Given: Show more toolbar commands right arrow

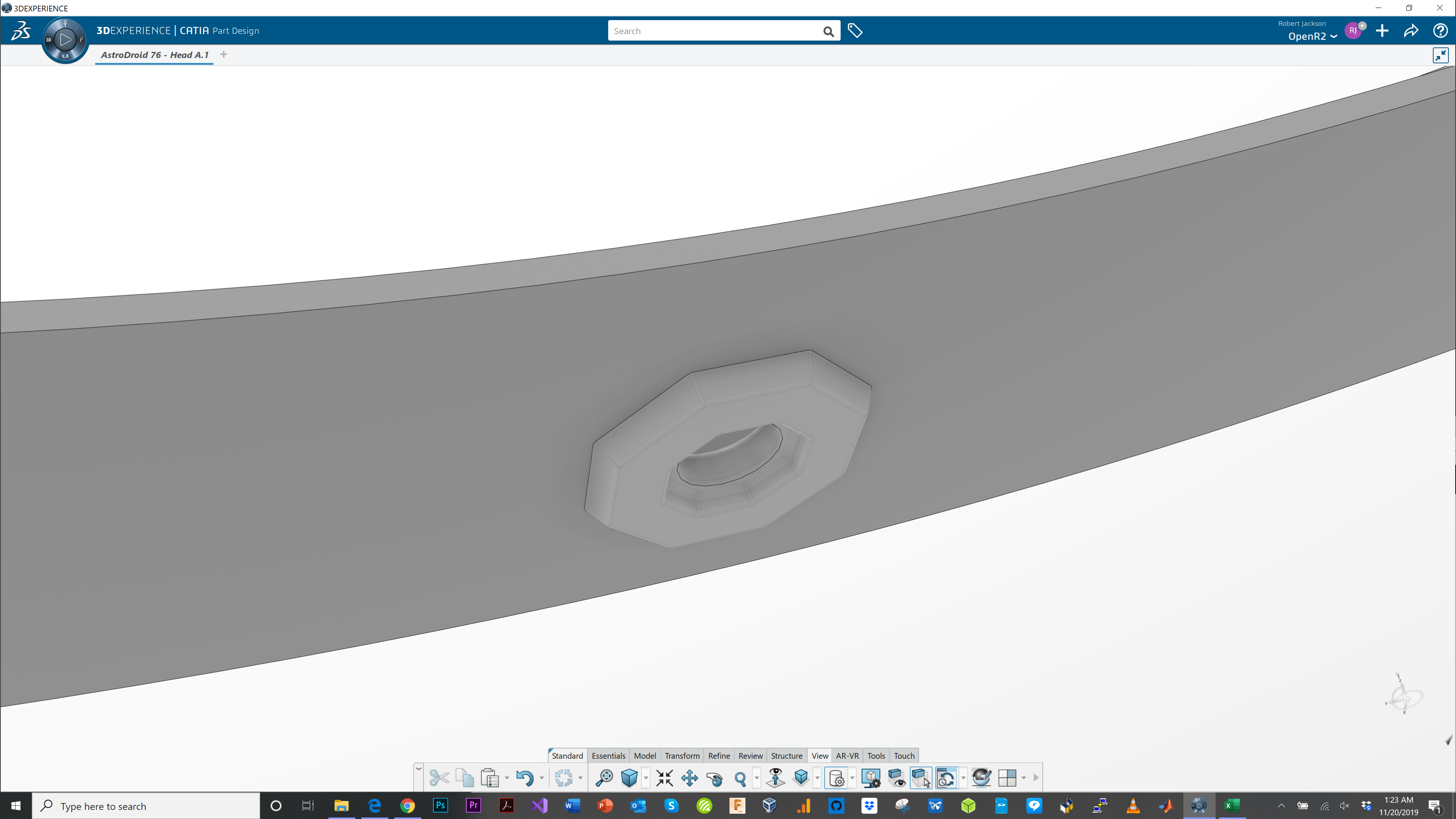Looking at the screenshot, I should tap(1036, 778).
